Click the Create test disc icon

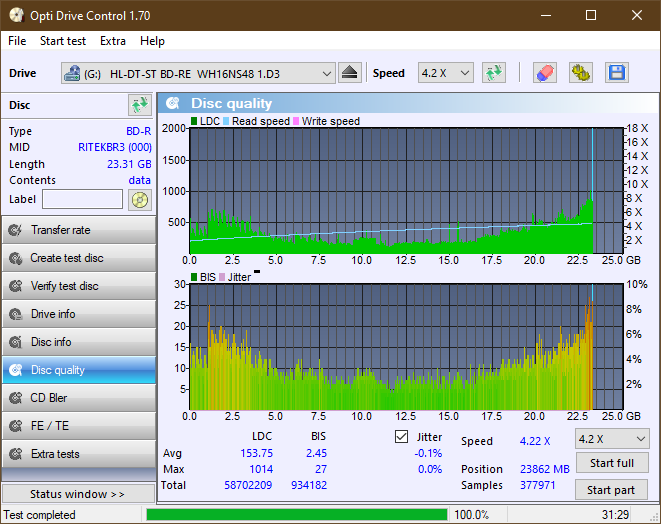point(16,258)
